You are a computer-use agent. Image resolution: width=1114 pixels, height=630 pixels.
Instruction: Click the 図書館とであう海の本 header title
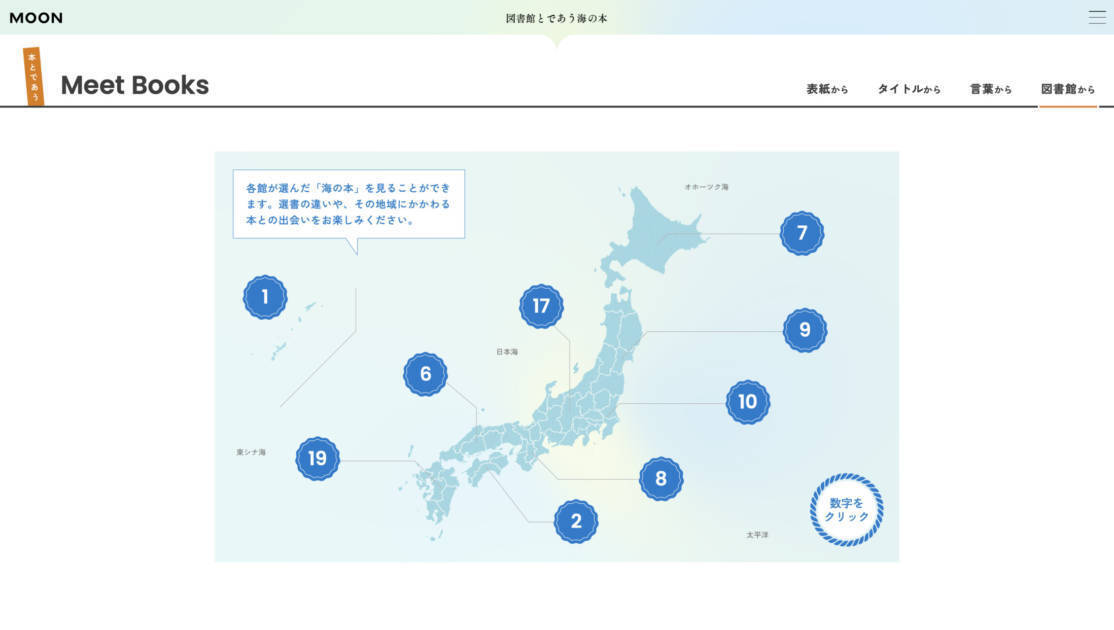pos(556,18)
